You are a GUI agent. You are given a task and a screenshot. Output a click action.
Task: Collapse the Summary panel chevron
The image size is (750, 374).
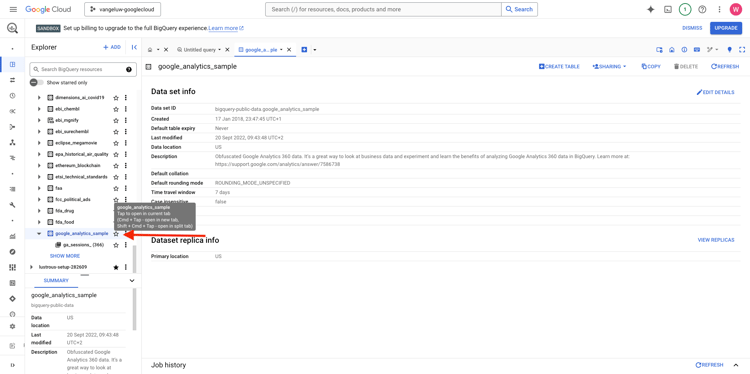pos(132,281)
